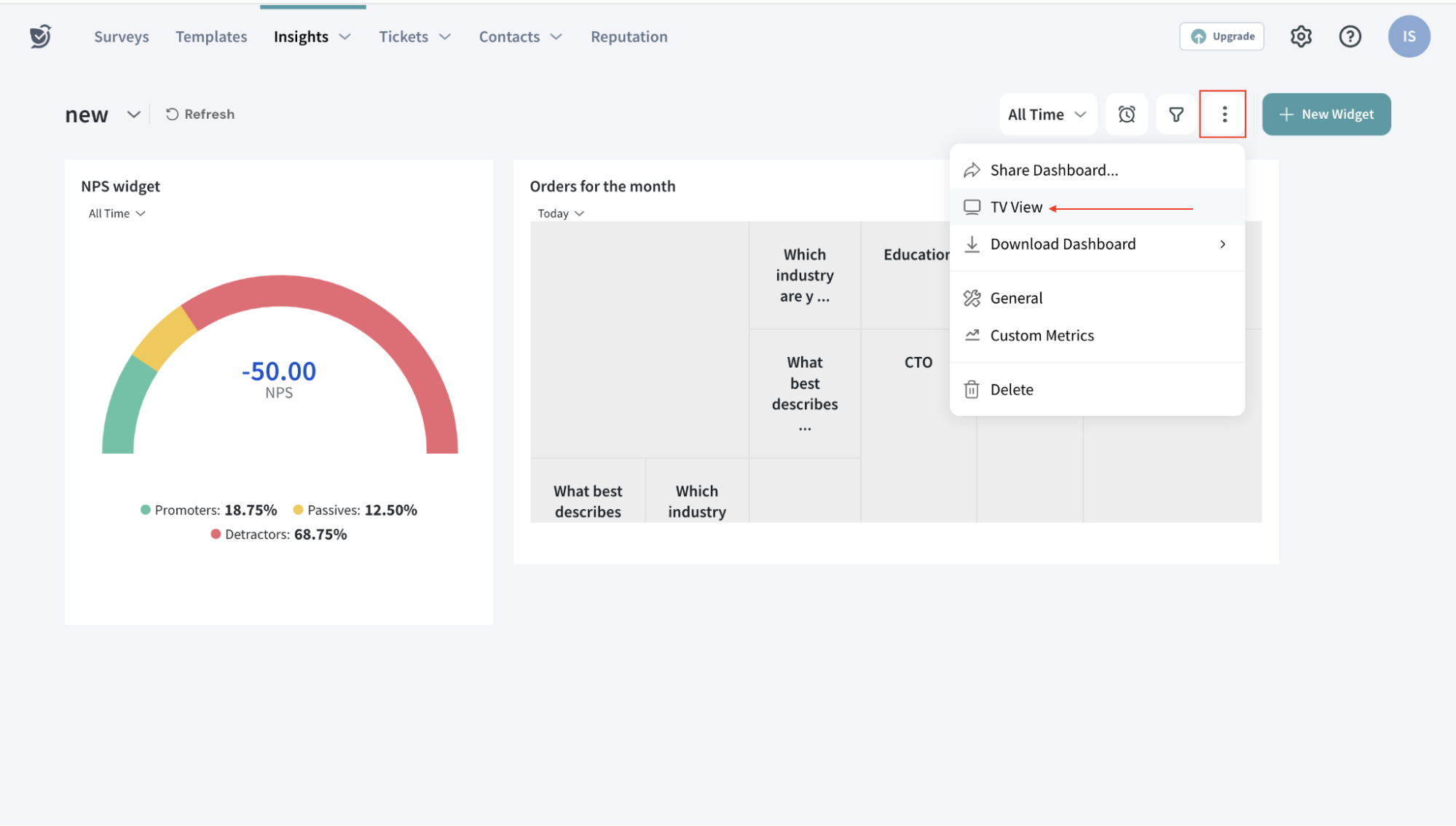The image size is (1456, 826).
Task: Click the Help question mark icon
Action: [1350, 36]
